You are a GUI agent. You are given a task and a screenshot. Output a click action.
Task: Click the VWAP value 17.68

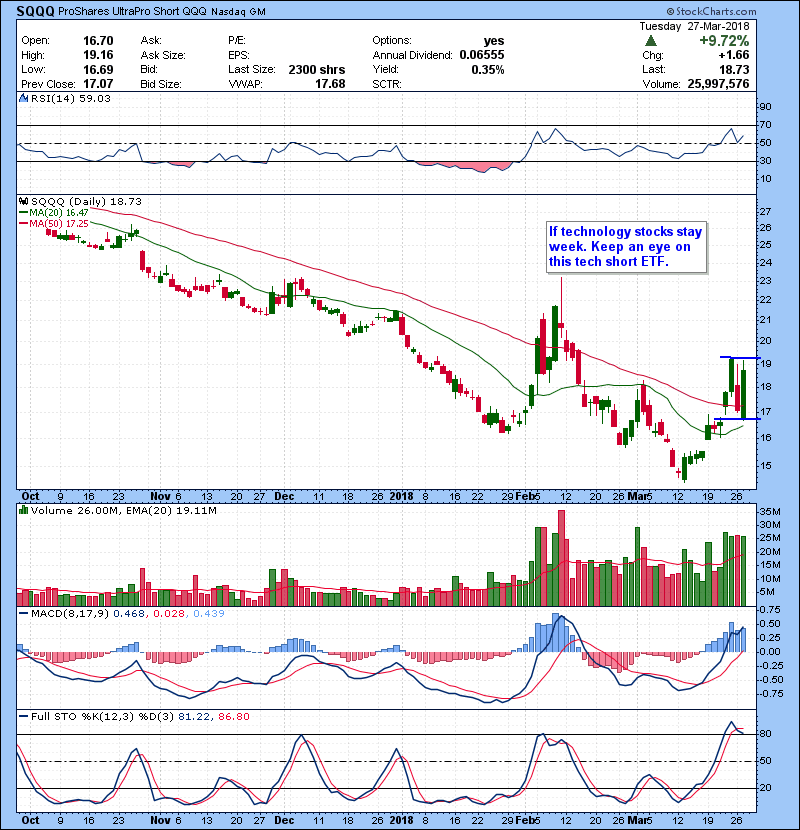coord(330,84)
